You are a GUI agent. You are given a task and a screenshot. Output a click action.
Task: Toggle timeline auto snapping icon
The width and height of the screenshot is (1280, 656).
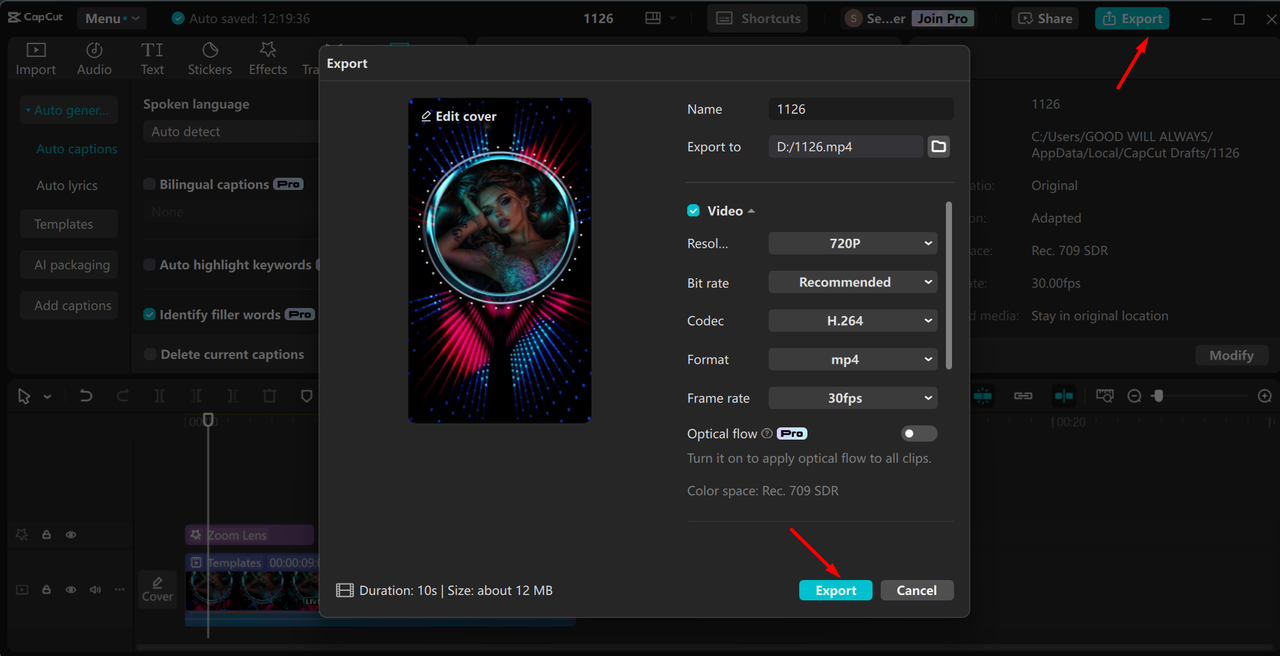[x=984, y=396]
